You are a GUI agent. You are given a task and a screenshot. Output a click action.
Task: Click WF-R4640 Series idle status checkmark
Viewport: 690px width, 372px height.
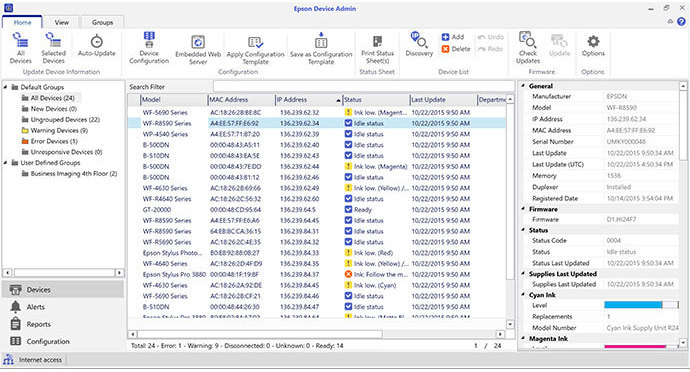pyautogui.click(x=348, y=199)
